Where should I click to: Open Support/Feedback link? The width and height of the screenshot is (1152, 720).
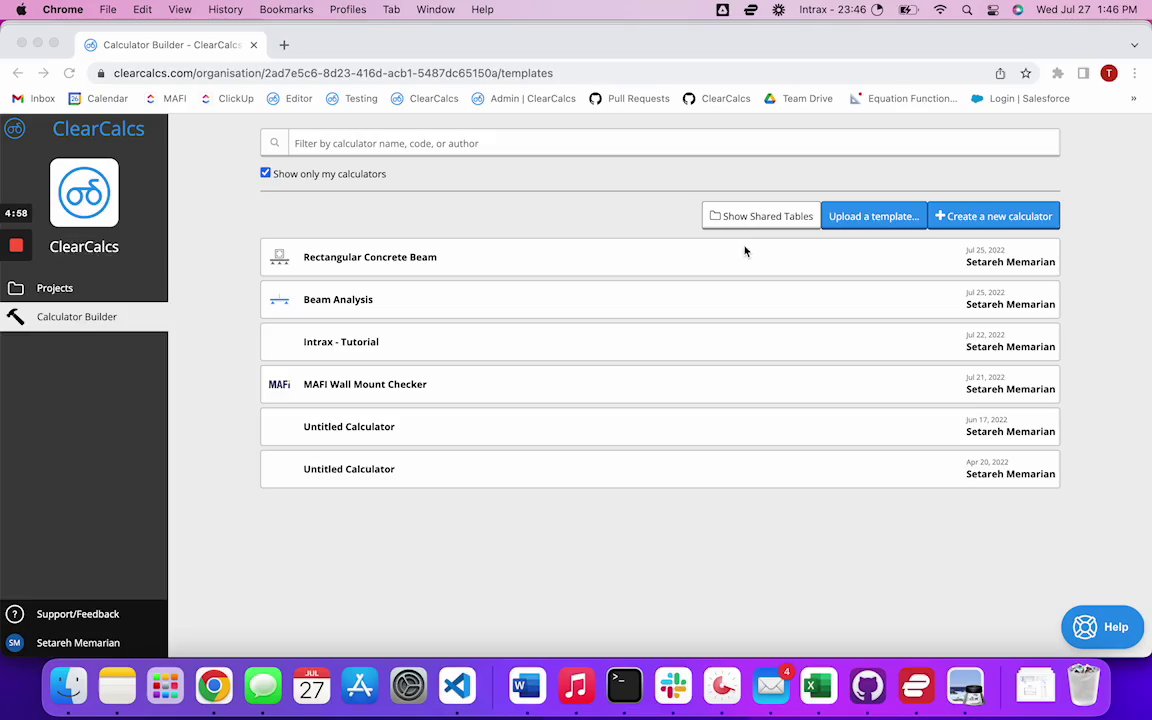pos(78,614)
